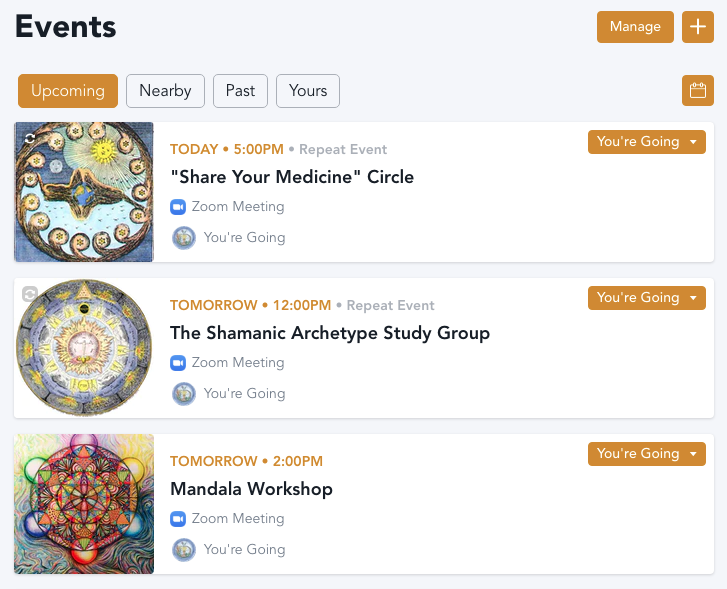Expand You're Going dropdown for Shamanic Archetype

point(693,298)
